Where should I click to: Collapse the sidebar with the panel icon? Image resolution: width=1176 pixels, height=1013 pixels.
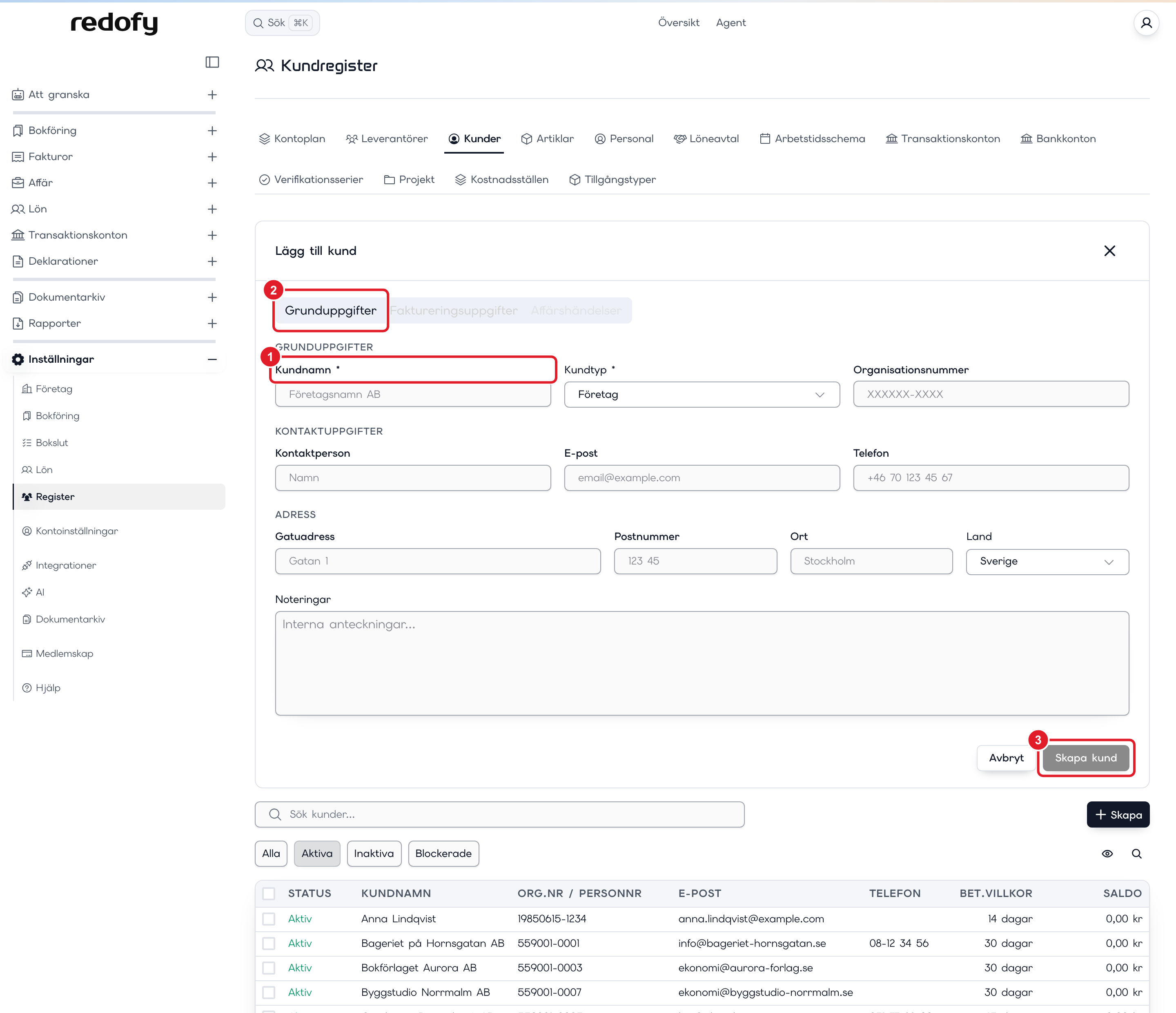point(212,62)
